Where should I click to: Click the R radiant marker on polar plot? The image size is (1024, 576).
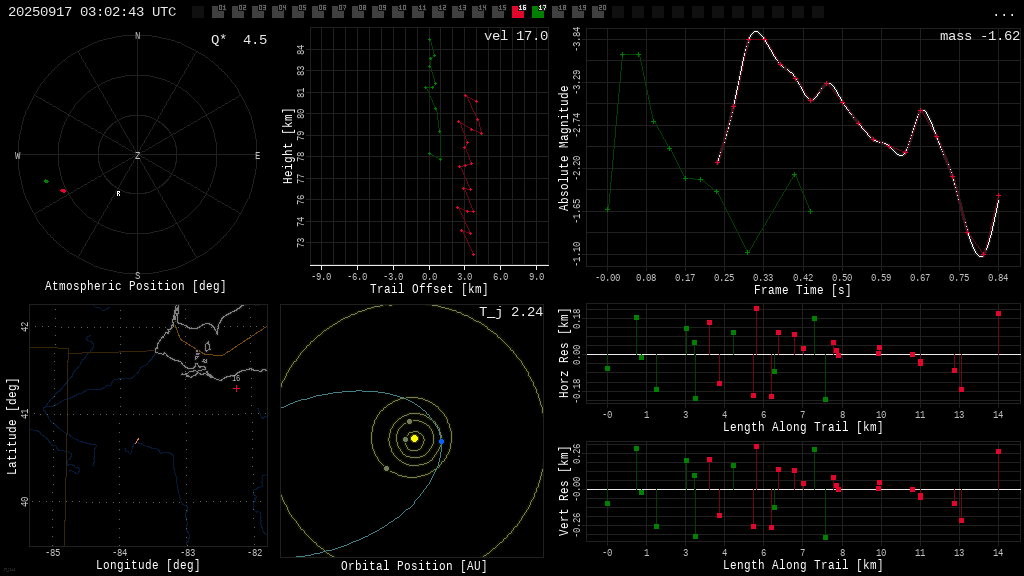pos(118,194)
